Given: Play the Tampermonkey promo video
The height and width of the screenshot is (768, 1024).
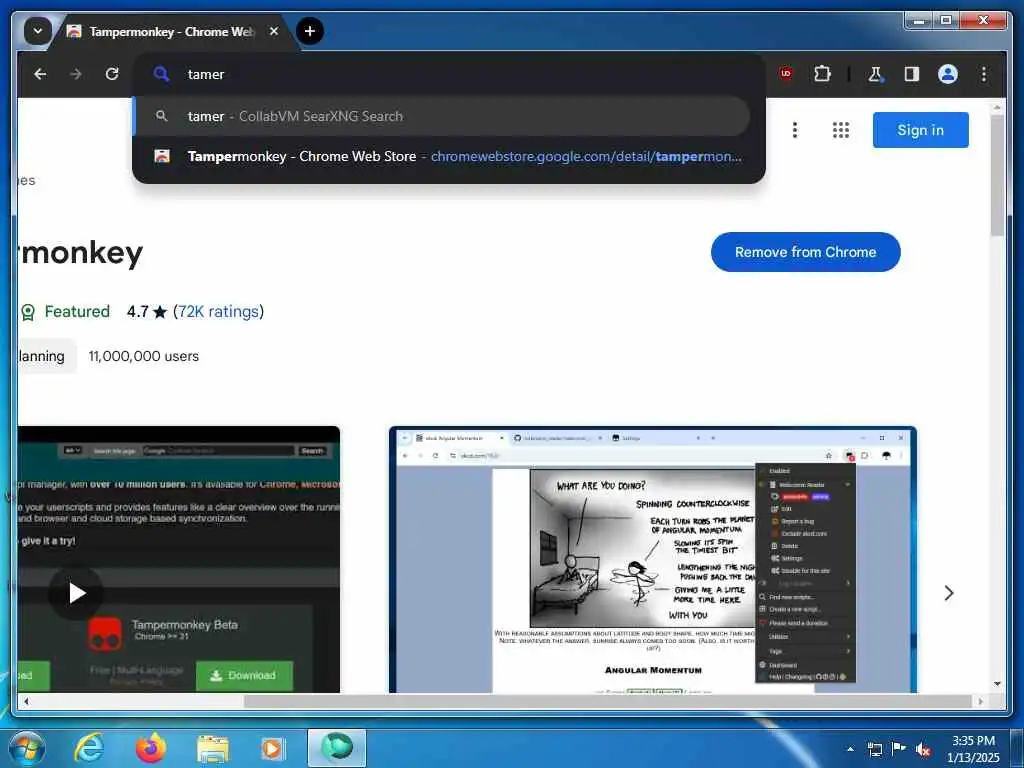Looking at the screenshot, I should (x=76, y=593).
